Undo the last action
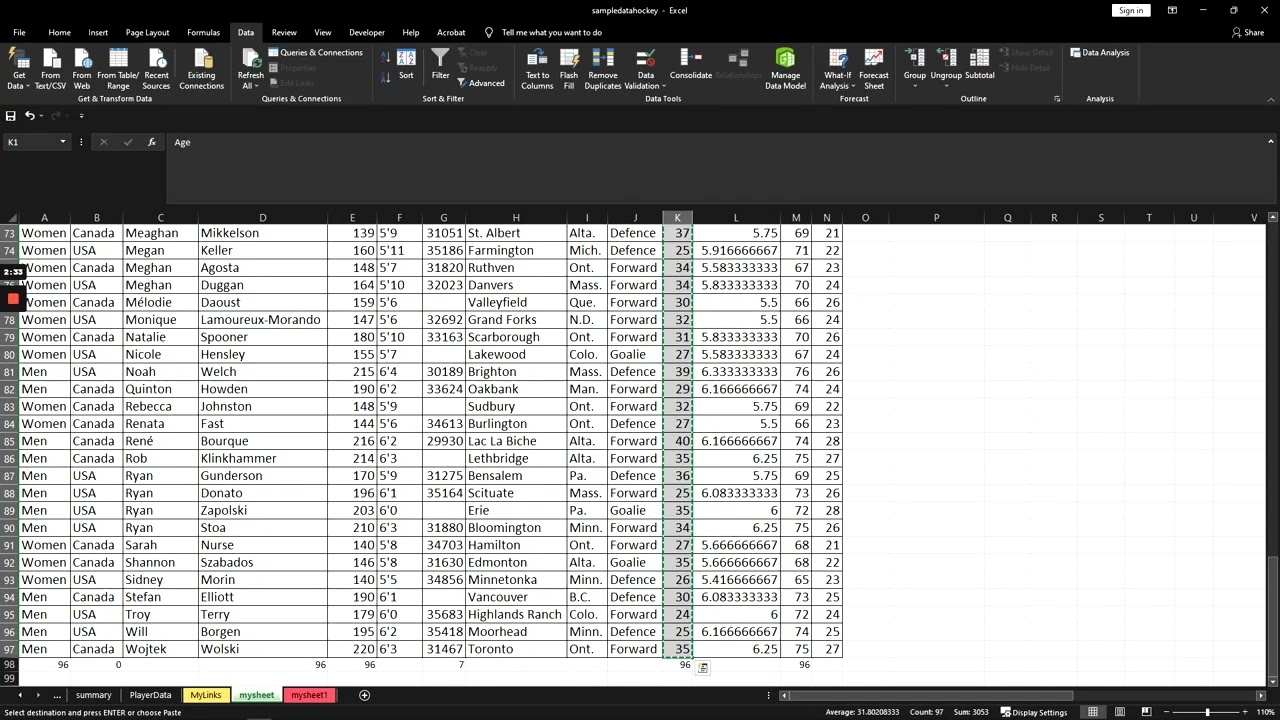1280x720 pixels. pos(30,116)
